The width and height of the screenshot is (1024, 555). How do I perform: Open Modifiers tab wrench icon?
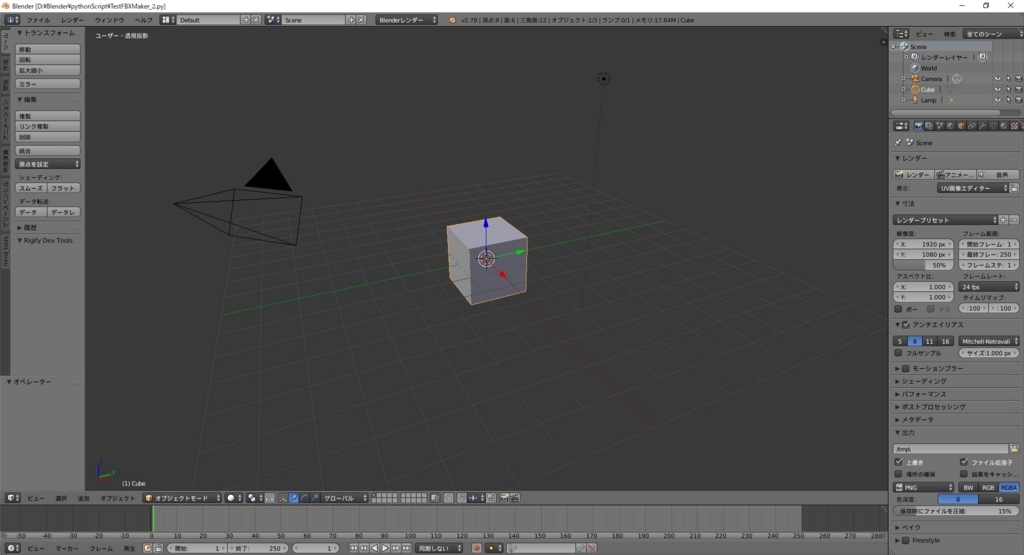pyautogui.click(x=982, y=126)
